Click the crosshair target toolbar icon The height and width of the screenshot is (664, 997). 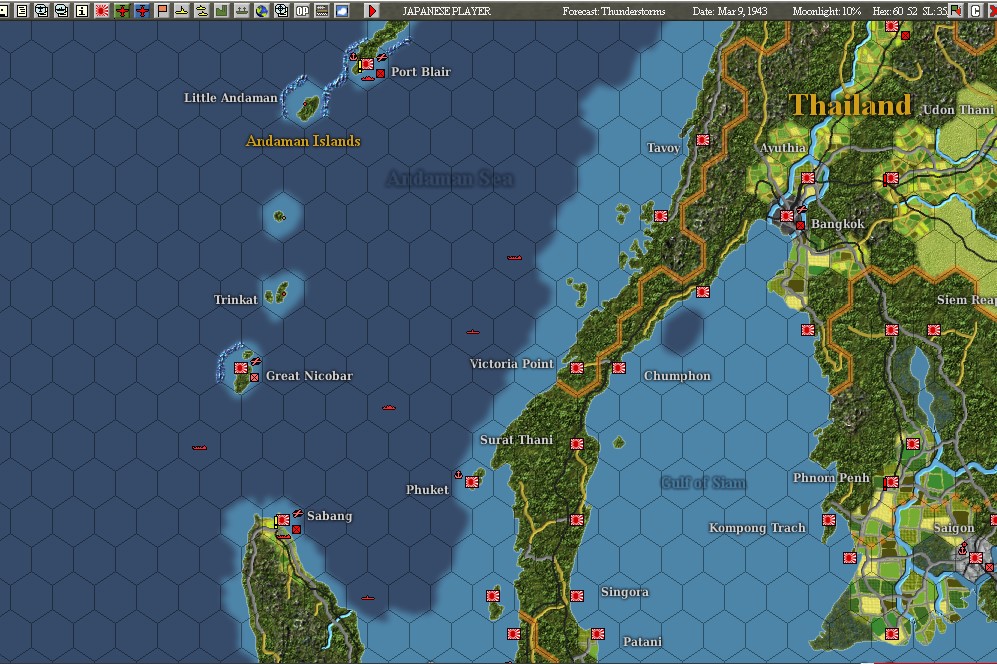(282, 11)
